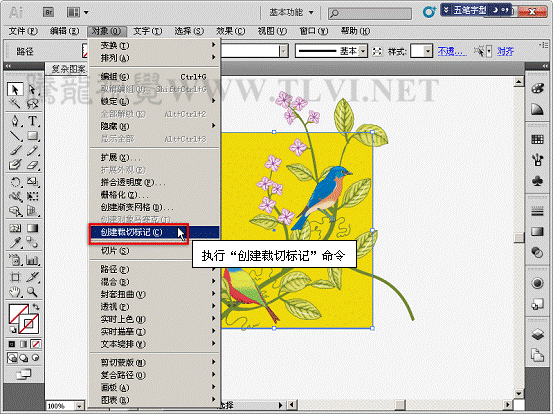Open the zoom level 100% dropdown
The image size is (553, 414).
coord(80,406)
